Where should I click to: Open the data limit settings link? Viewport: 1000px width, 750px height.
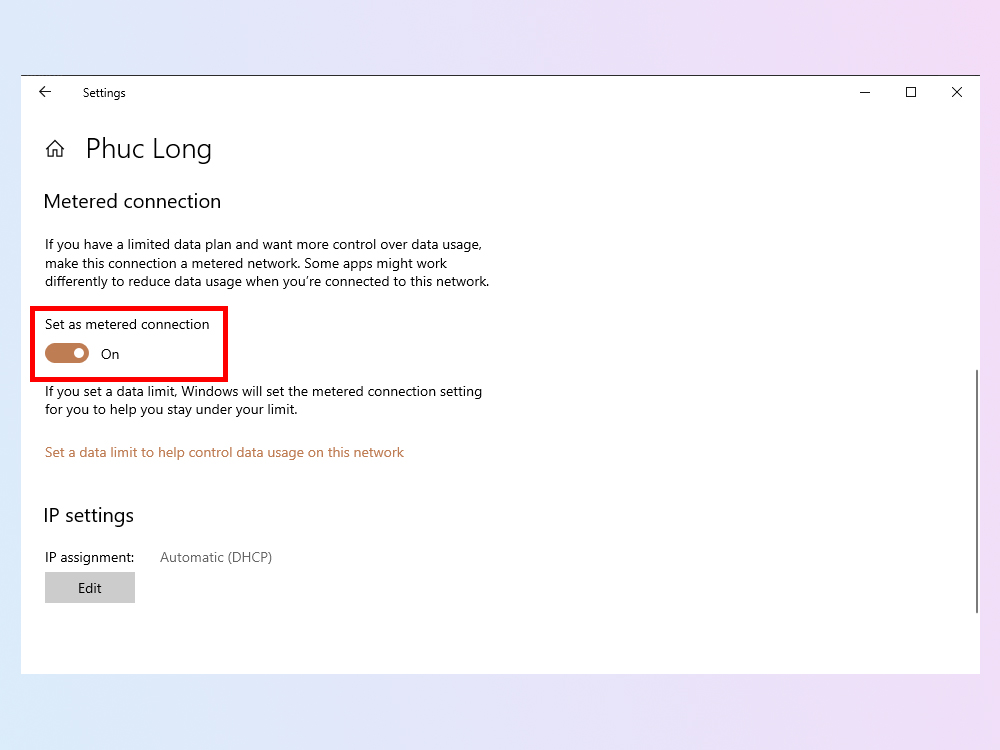pyautogui.click(x=224, y=452)
